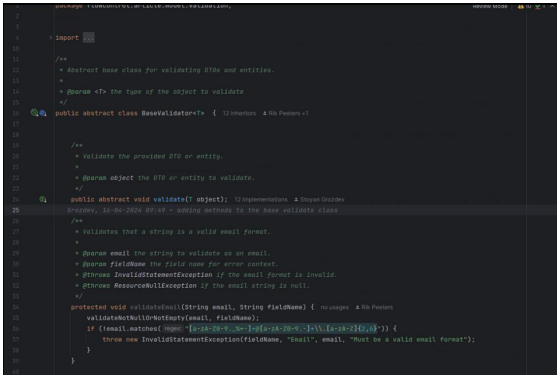Click the "Abstract base class" Javadoc comment line
Image resolution: width=559 pixels, height=380 pixels.
click(x=167, y=70)
